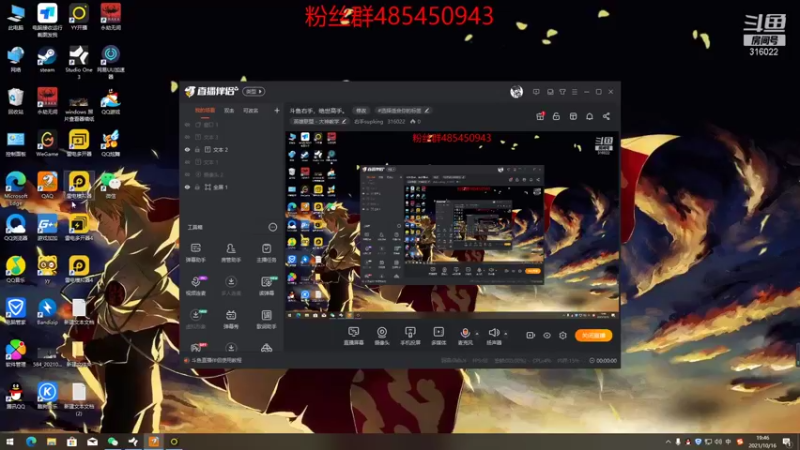Open the Microsoft Edge desktop shortcut
The width and height of the screenshot is (800, 450).
tap(16, 189)
